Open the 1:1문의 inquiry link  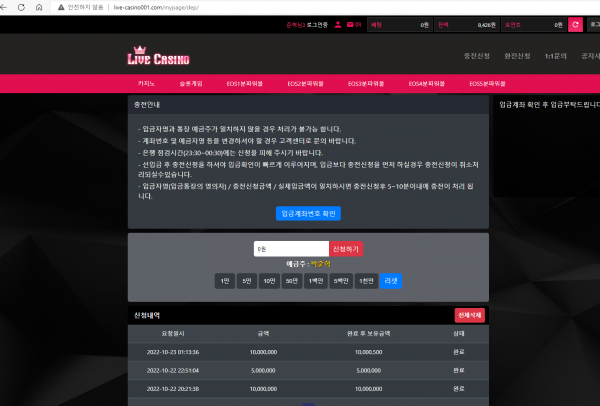coord(555,55)
